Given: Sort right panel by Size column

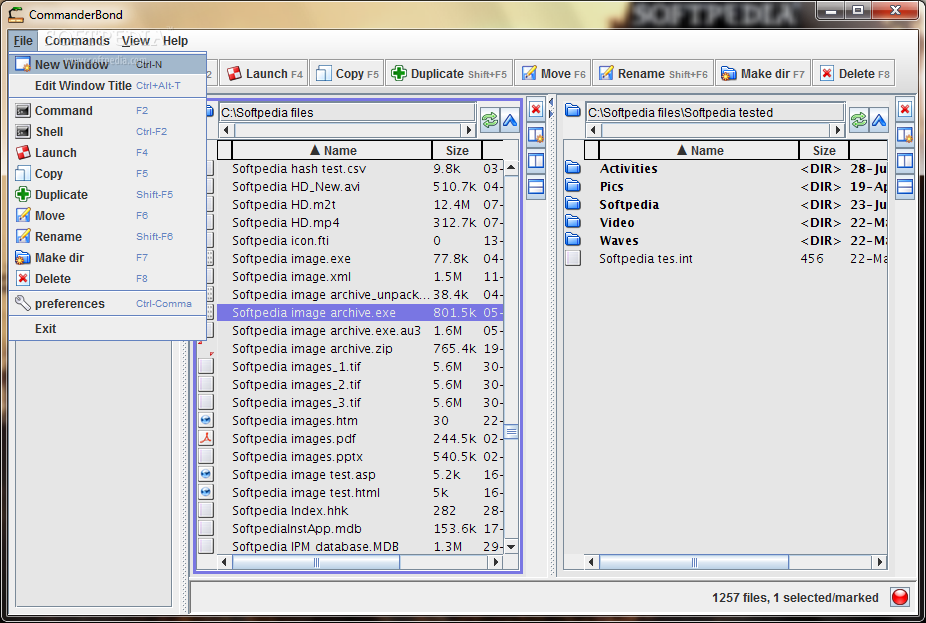Looking at the screenshot, I should [824, 151].
